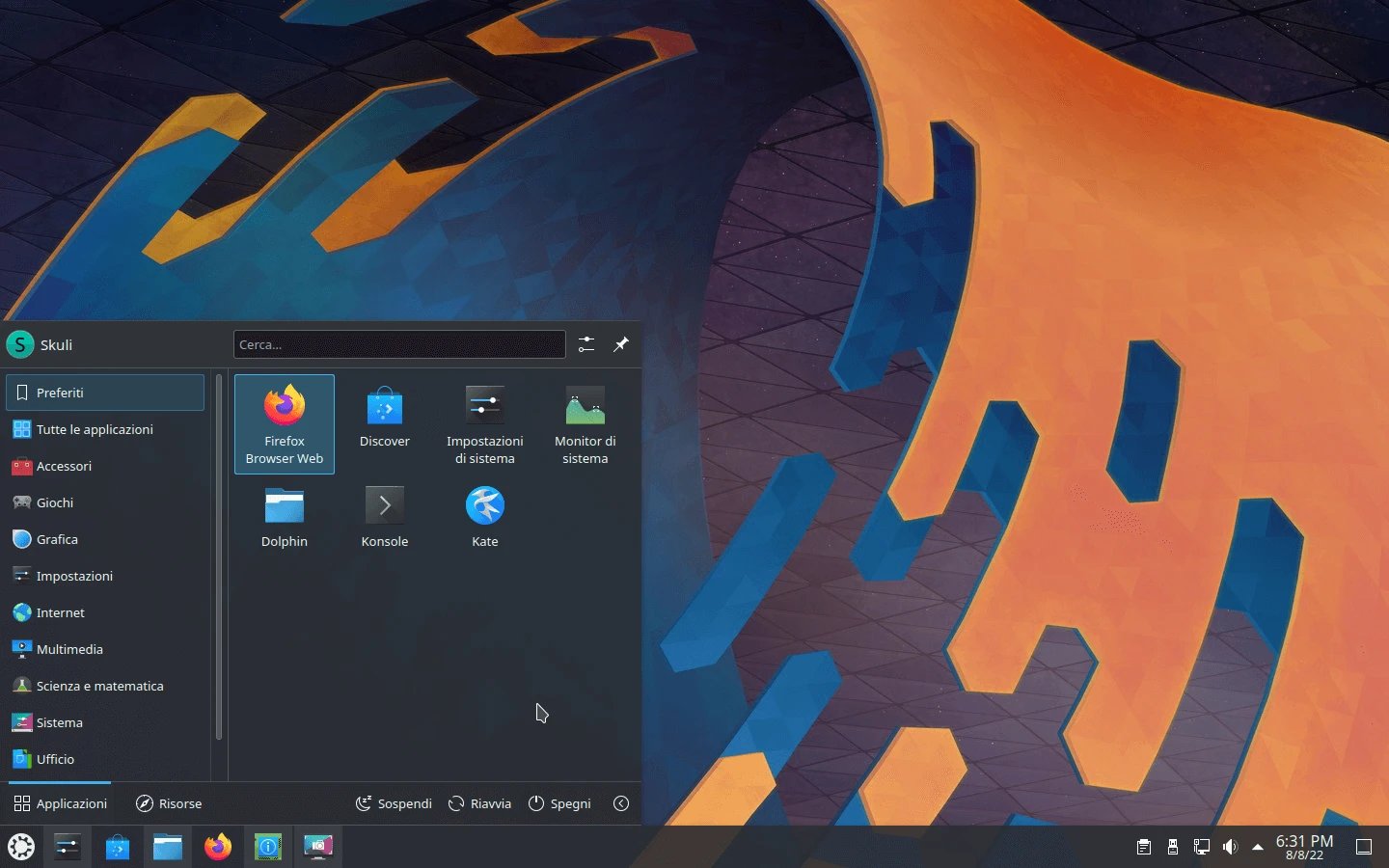Image resolution: width=1389 pixels, height=868 pixels.
Task: Select the Giochi category
Action: click(54, 502)
